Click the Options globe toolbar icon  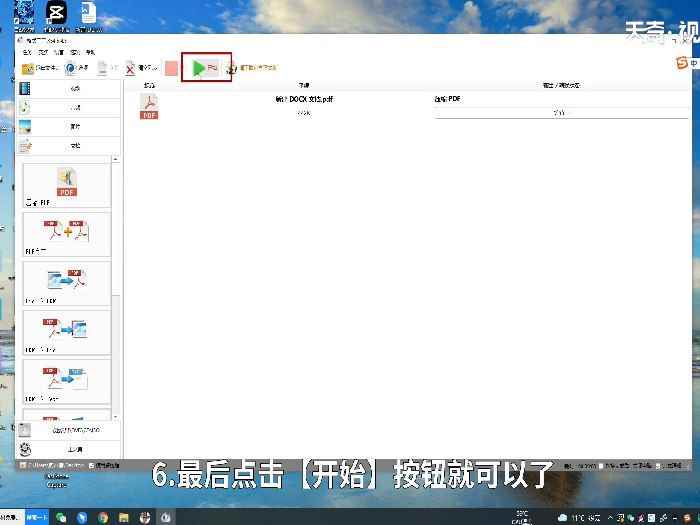pyautogui.click(x=70, y=68)
